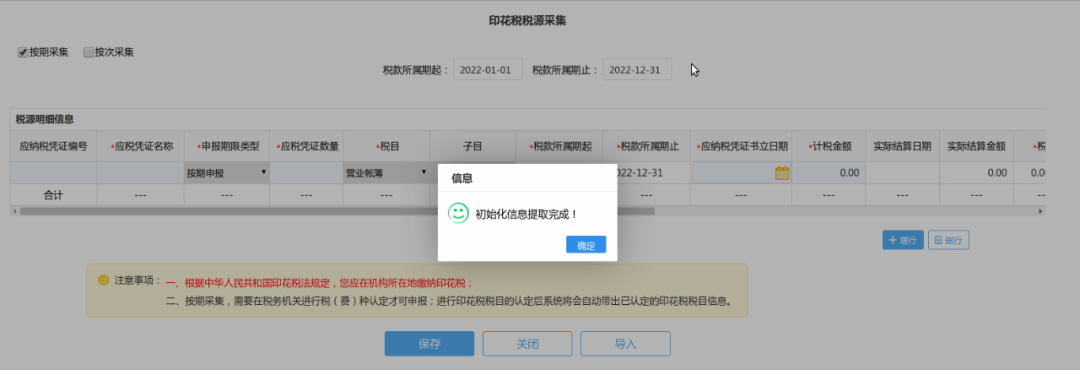Click the 导入 button
Image resolution: width=1080 pixels, height=370 pixels.
tap(625, 344)
